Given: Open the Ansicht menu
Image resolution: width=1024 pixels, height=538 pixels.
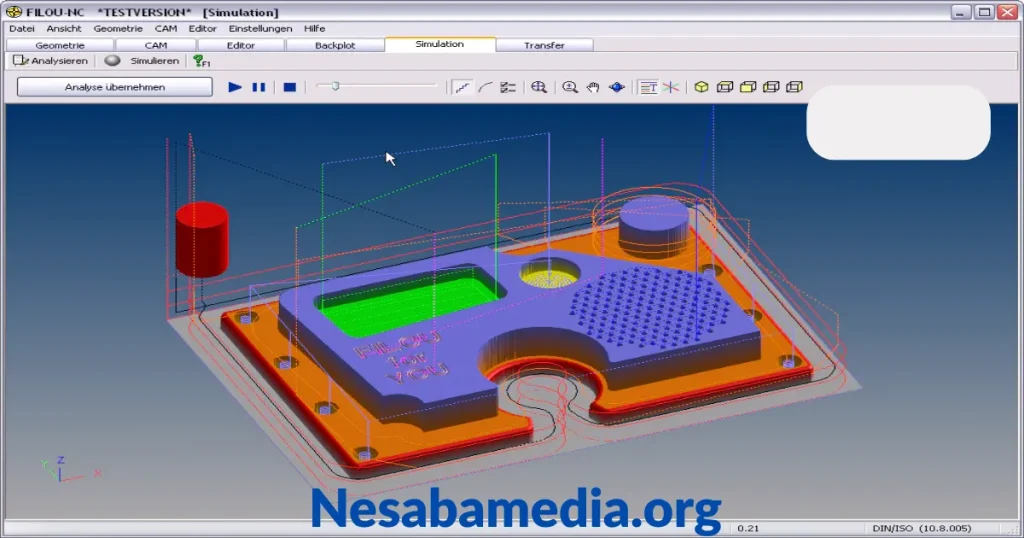Looking at the screenshot, I should (x=64, y=29).
